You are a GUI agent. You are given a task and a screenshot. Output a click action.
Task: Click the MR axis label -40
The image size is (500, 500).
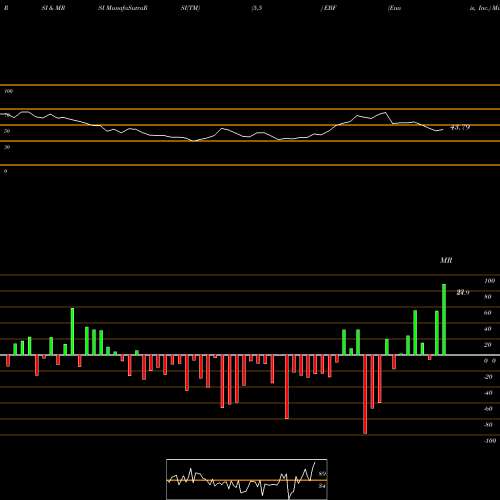point(488,393)
